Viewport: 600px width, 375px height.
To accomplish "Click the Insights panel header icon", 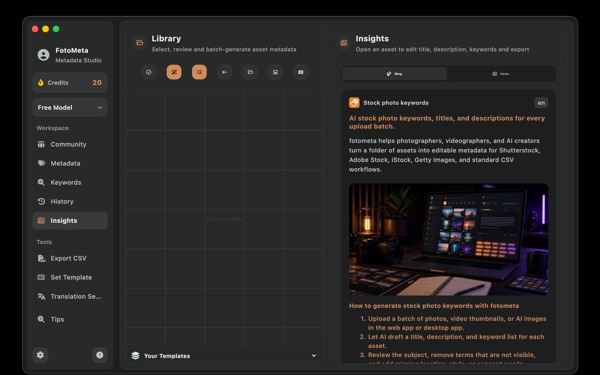I will [x=344, y=43].
